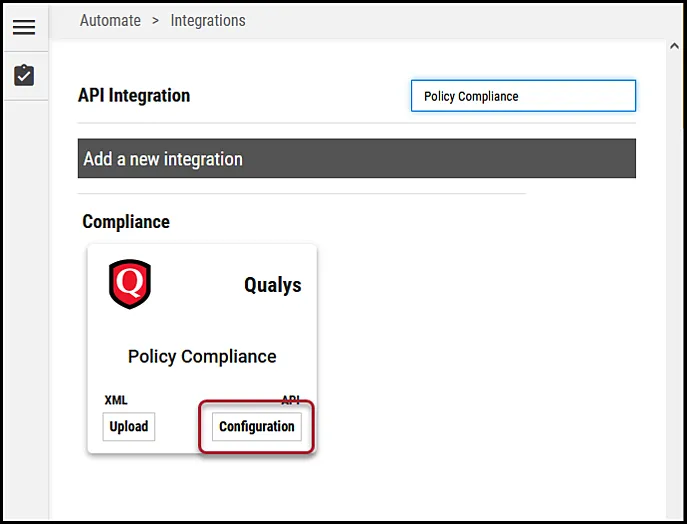Click the scroll-up chevron arrow
The height and width of the screenshot is (524, 687).
point(674,46)
